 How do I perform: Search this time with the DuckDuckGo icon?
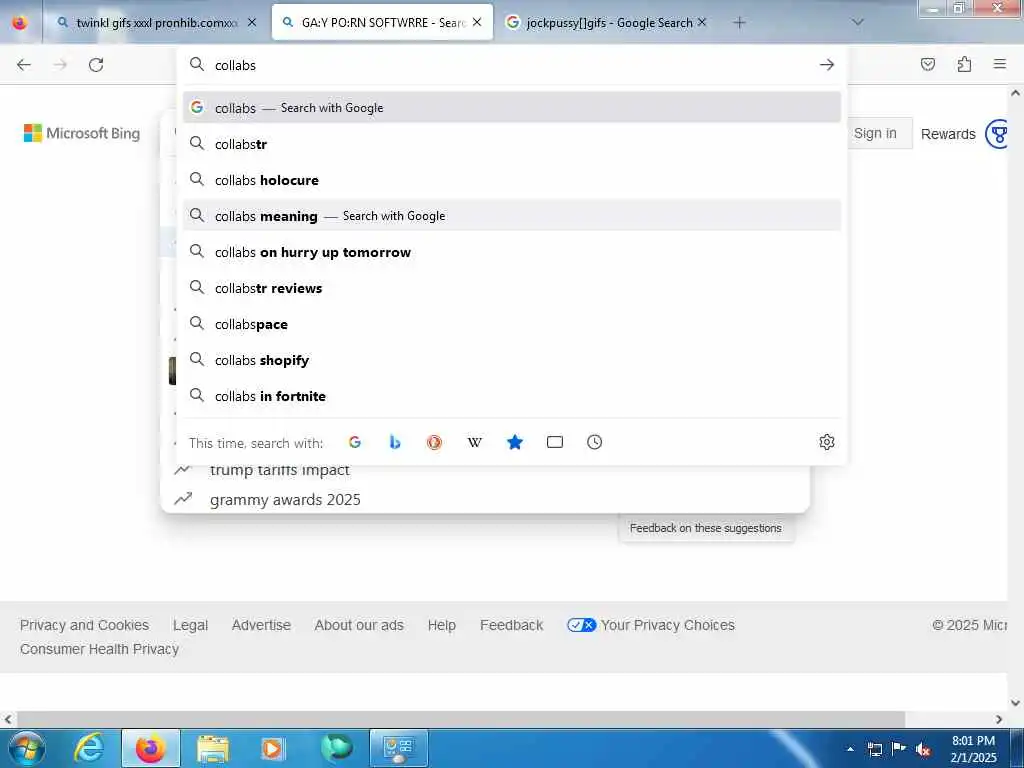tap(434, 442)
